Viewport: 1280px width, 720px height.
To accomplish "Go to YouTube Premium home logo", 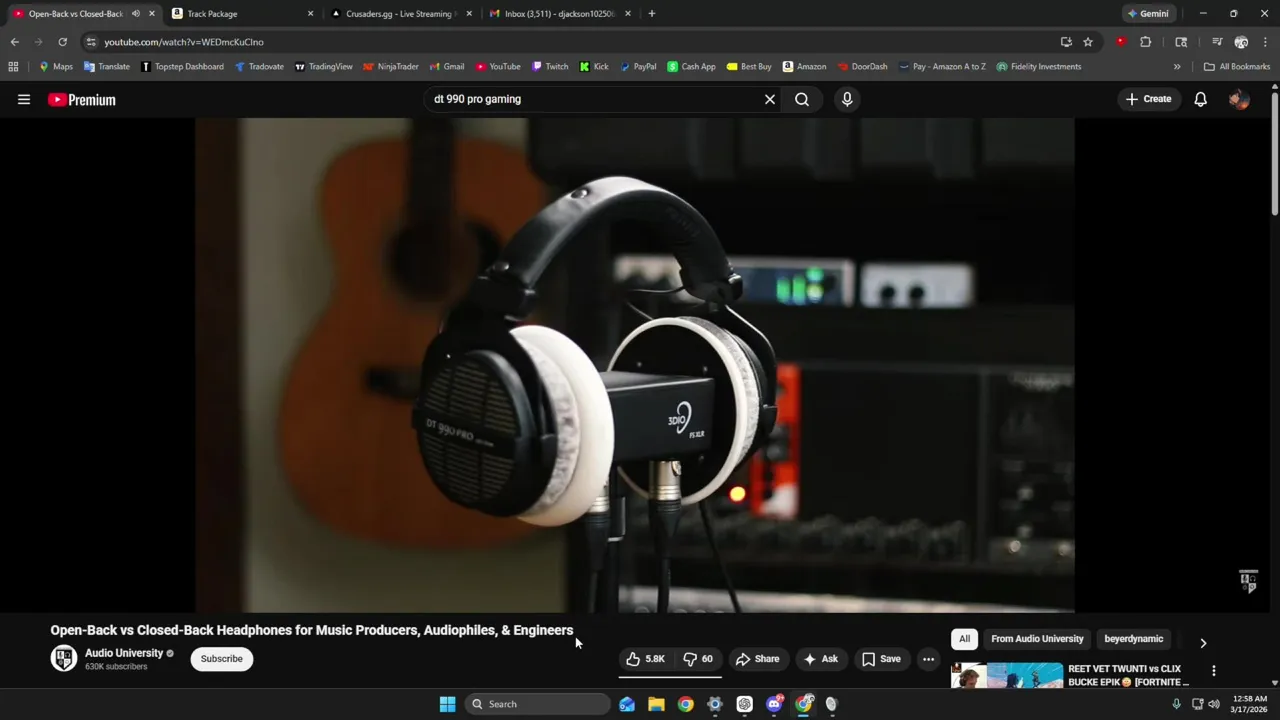I will 82,99.
